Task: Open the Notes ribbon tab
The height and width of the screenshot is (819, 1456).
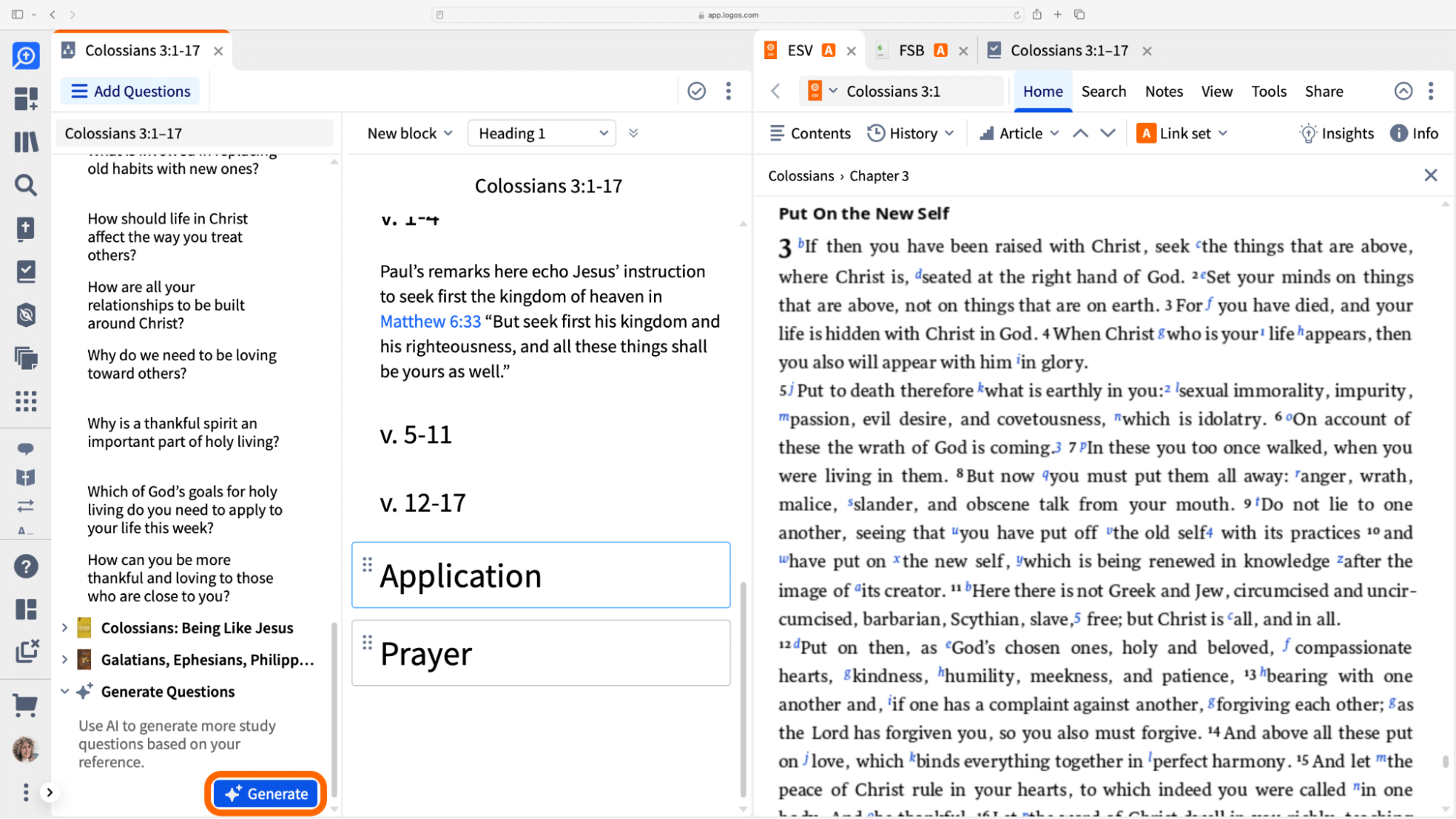Action: [1164, 91]
